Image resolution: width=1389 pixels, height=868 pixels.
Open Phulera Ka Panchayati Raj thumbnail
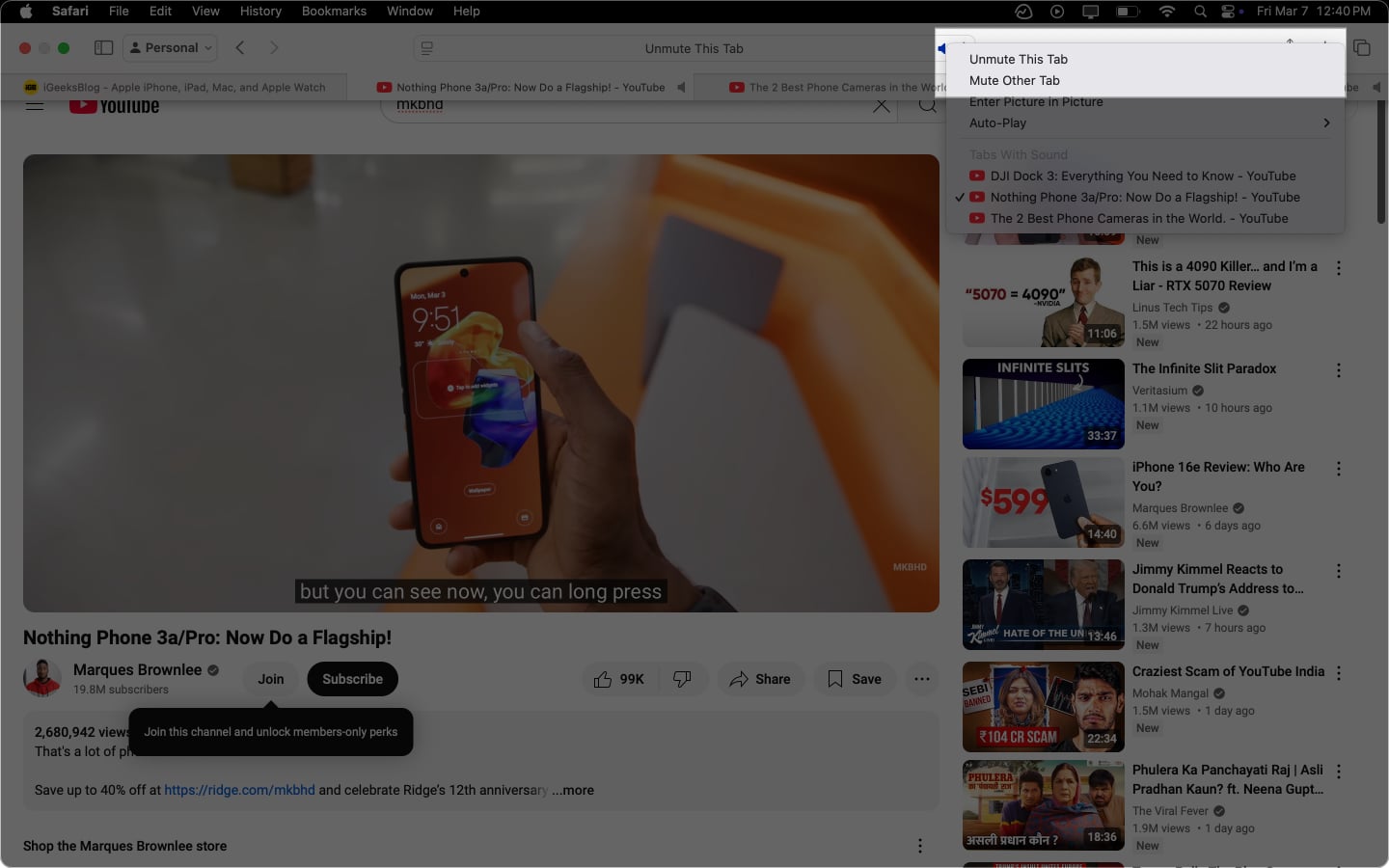pyautogui.click(x=1044, y=805)
